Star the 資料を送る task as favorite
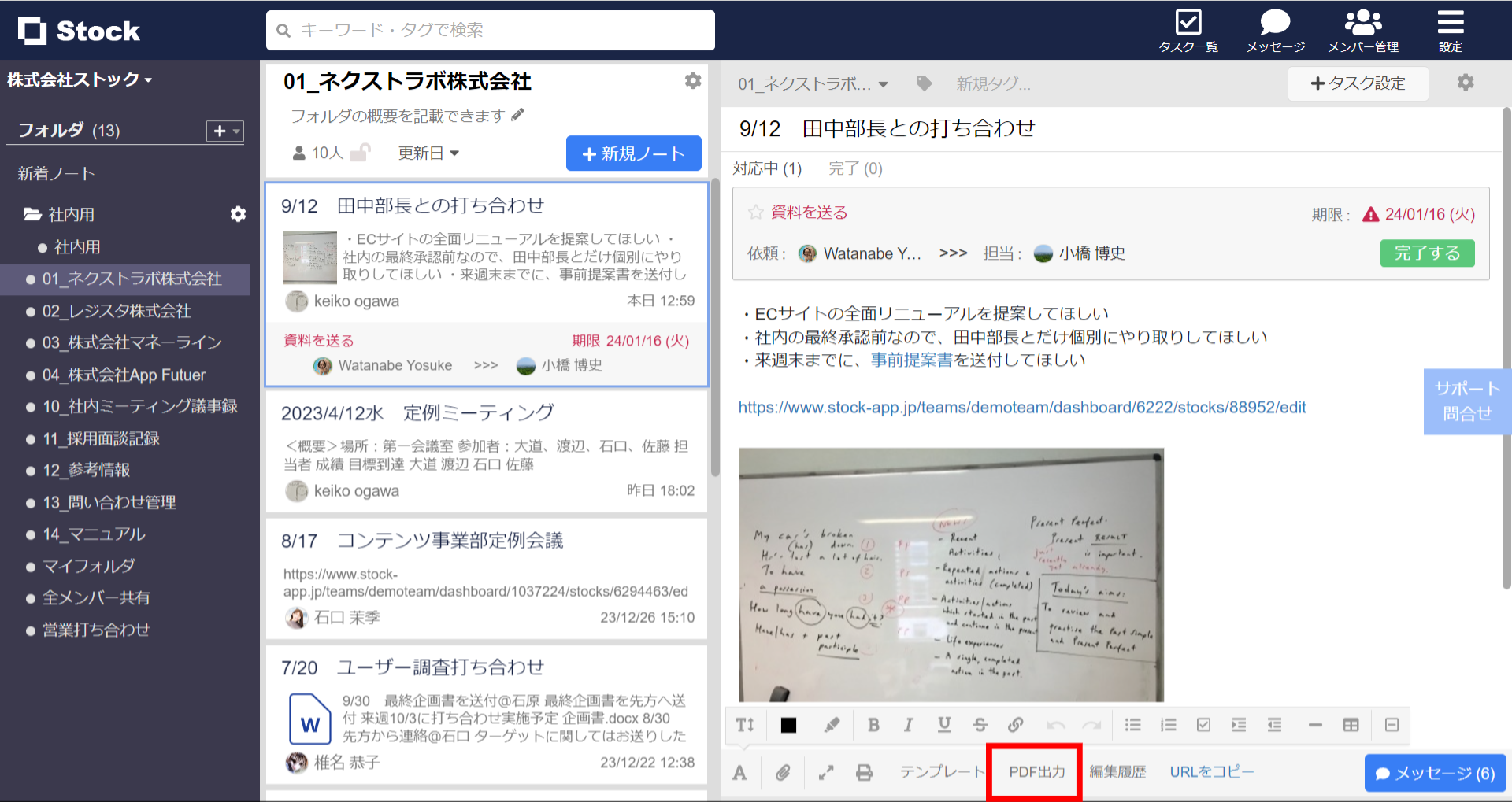Viewport: 1512px width, 802px height. [x=755, y=212]
